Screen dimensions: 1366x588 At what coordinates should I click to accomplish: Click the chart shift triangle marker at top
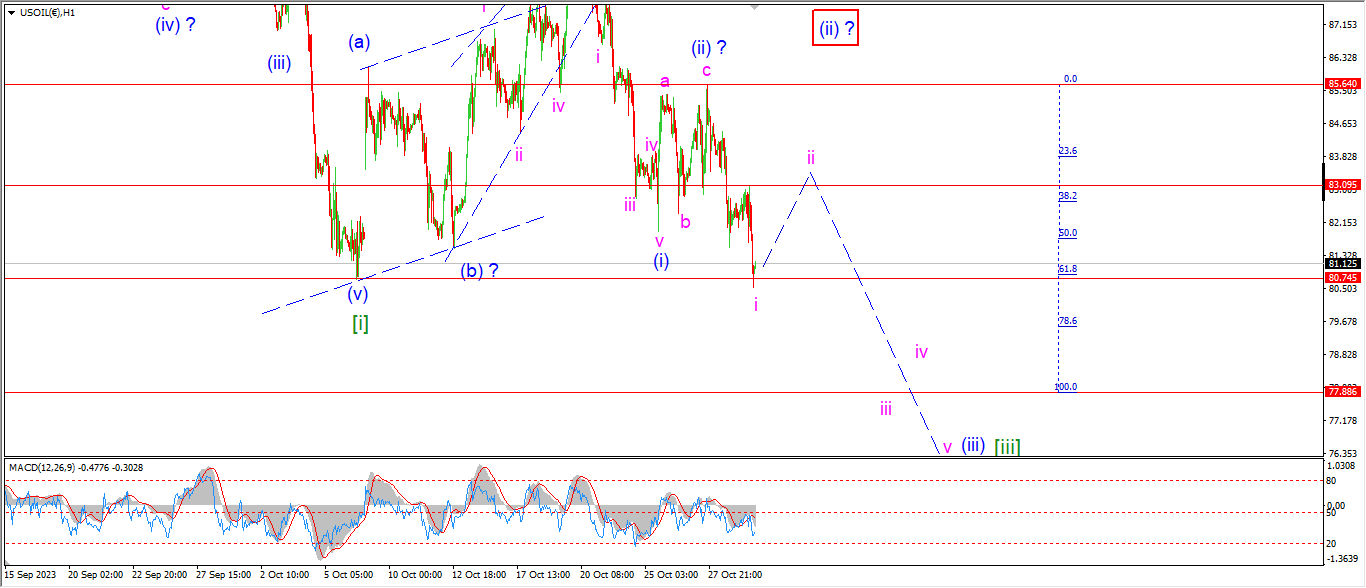pyautogui.click(x=754, y=7)
